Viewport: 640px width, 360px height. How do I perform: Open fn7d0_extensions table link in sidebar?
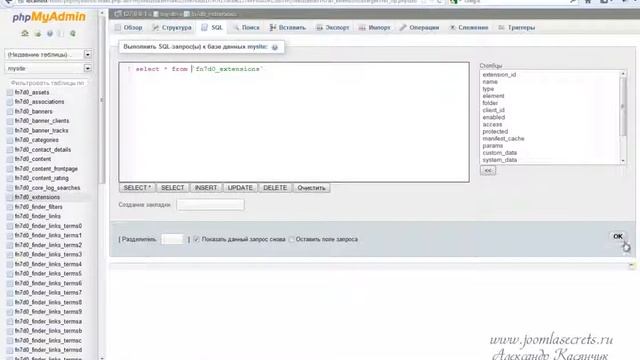coord(37,197)
